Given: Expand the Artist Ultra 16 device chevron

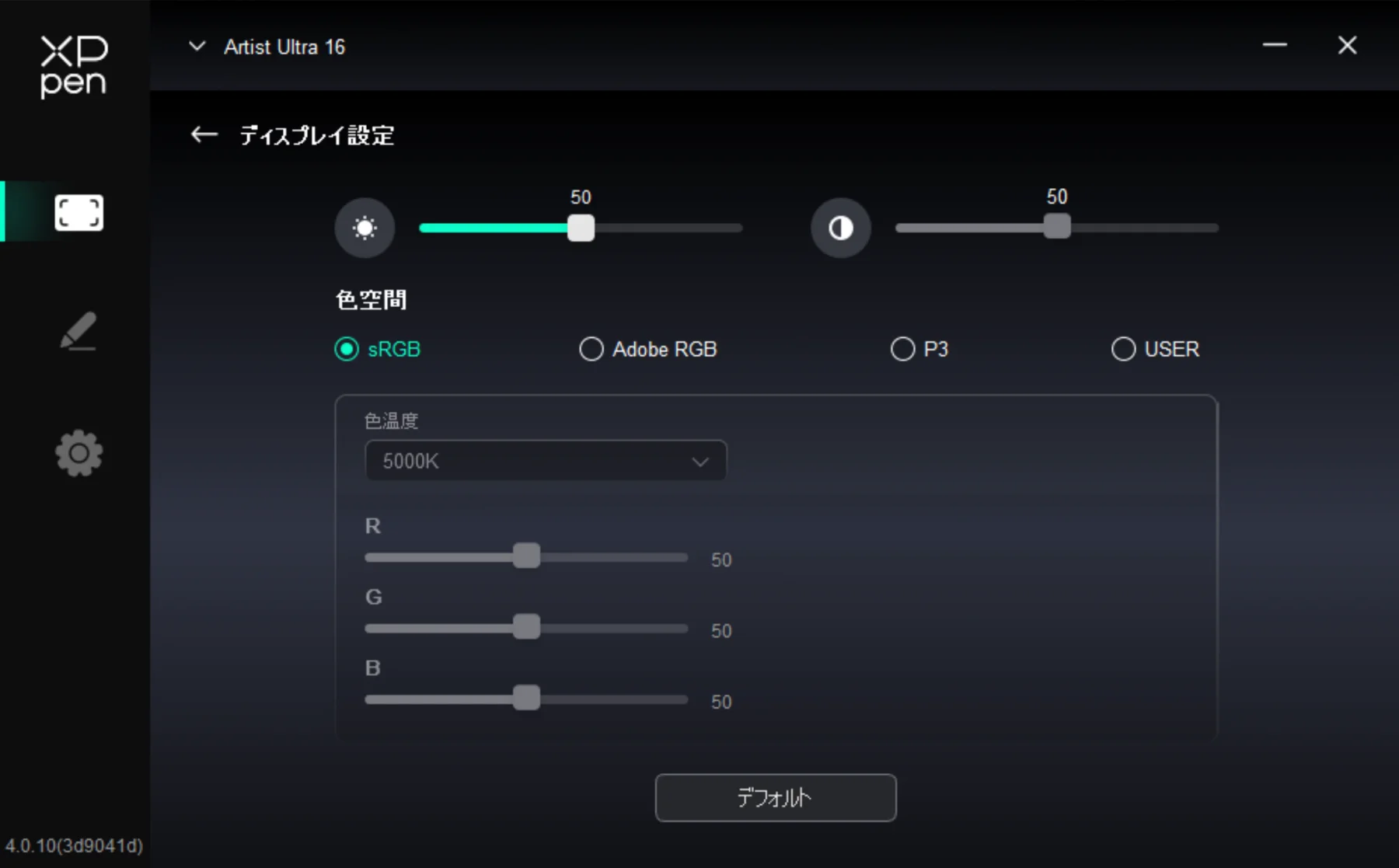Looking at the screenshot, I should [x=197, y=47].
